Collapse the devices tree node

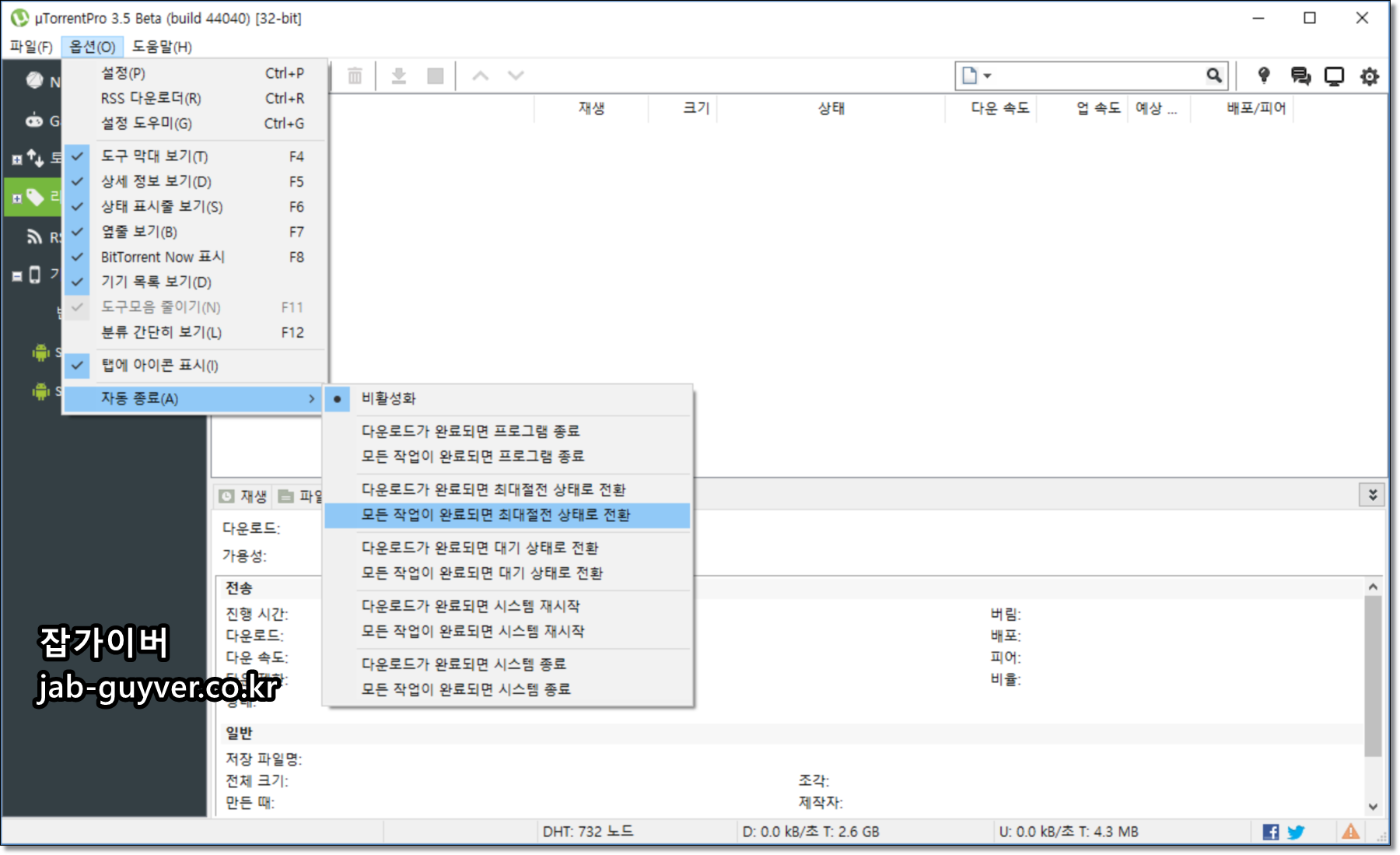point(16,276)
